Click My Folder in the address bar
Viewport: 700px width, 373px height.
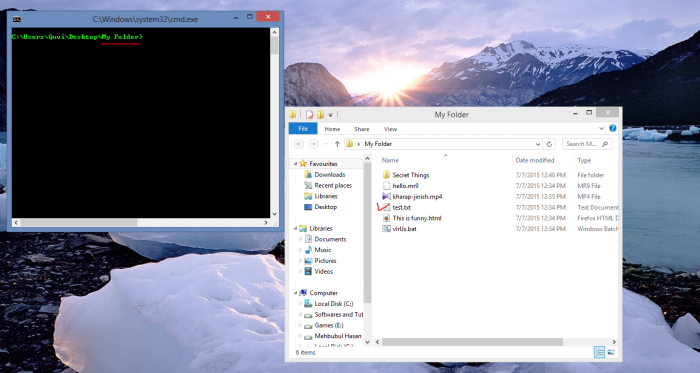[378, 144]
